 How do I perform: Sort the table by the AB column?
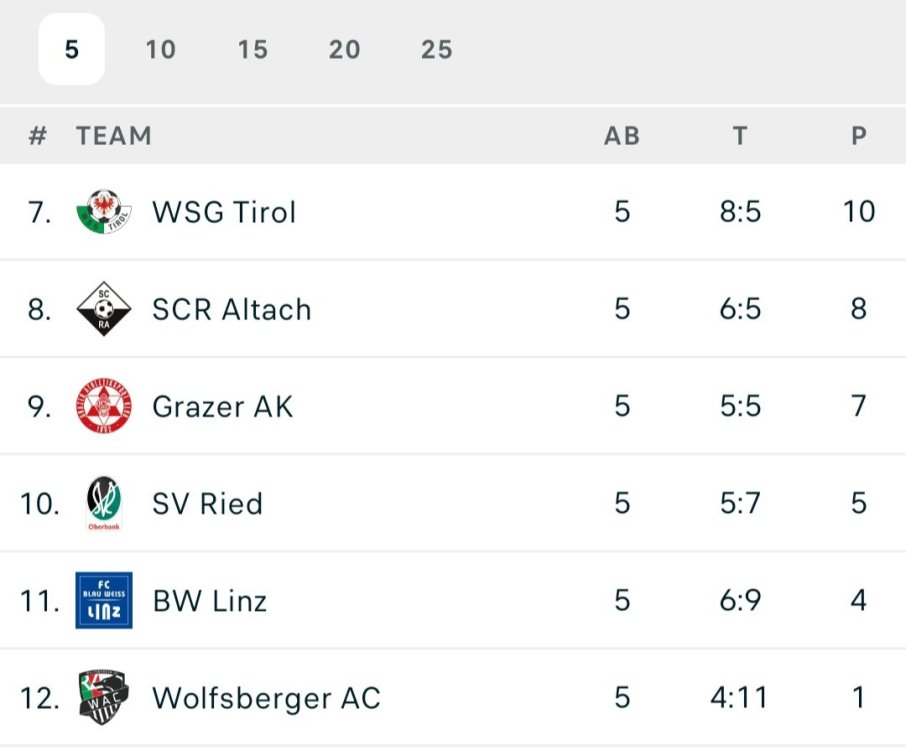pyautogui.click(x=623, y=136)
